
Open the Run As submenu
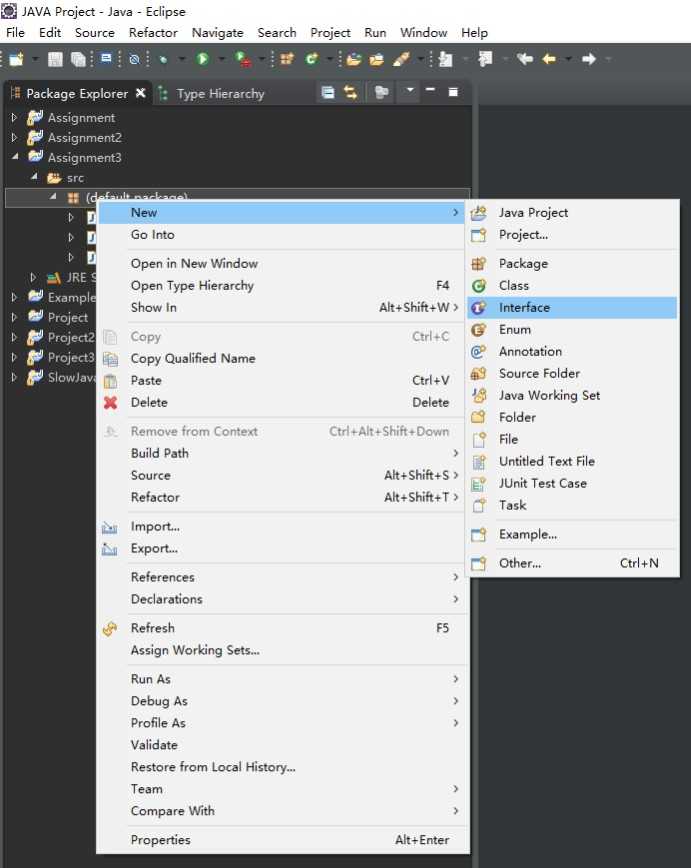point(282,679)
